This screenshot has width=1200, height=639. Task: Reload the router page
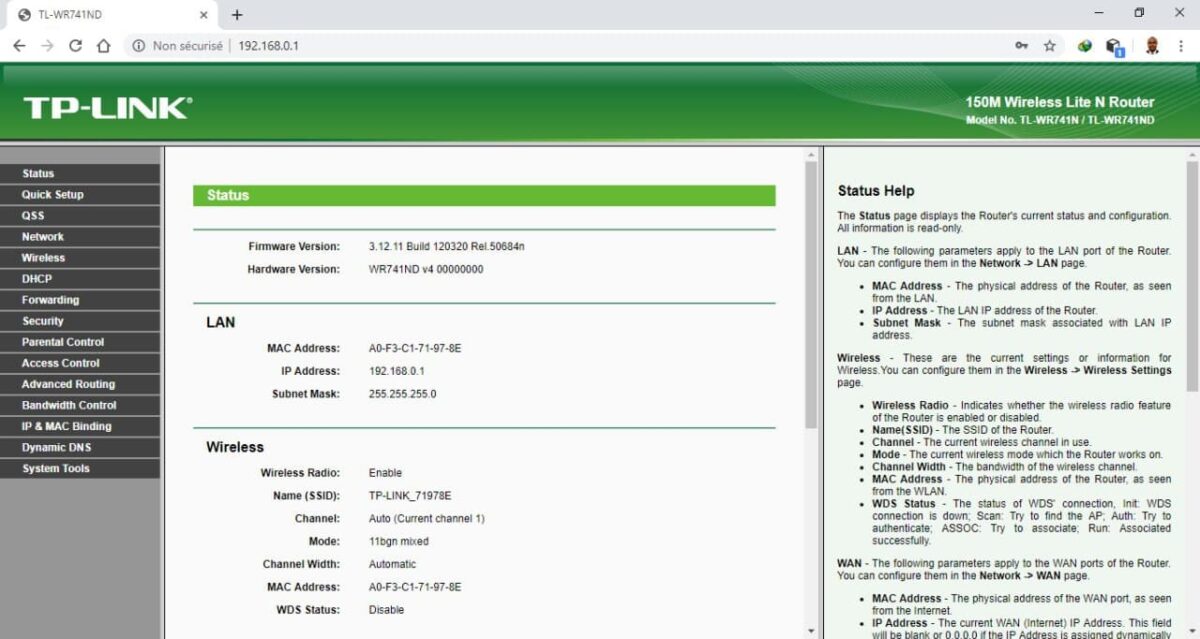point(75,46)
